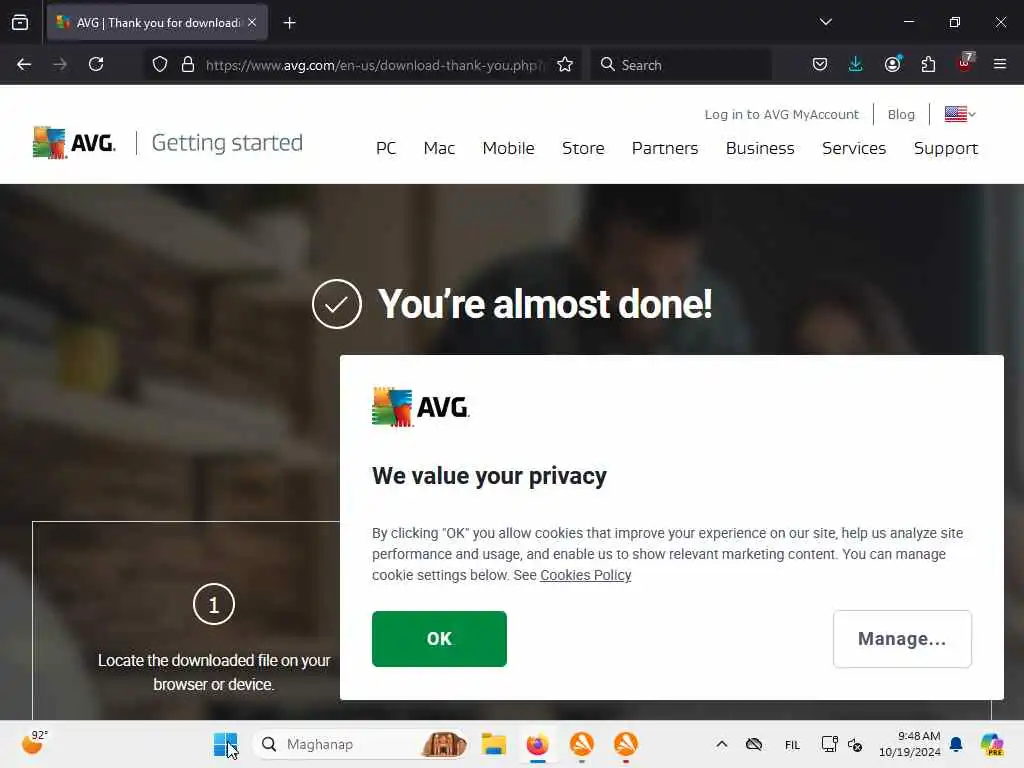
Task: Switch to Firefox in the taskbar
Action: (537, 744)
